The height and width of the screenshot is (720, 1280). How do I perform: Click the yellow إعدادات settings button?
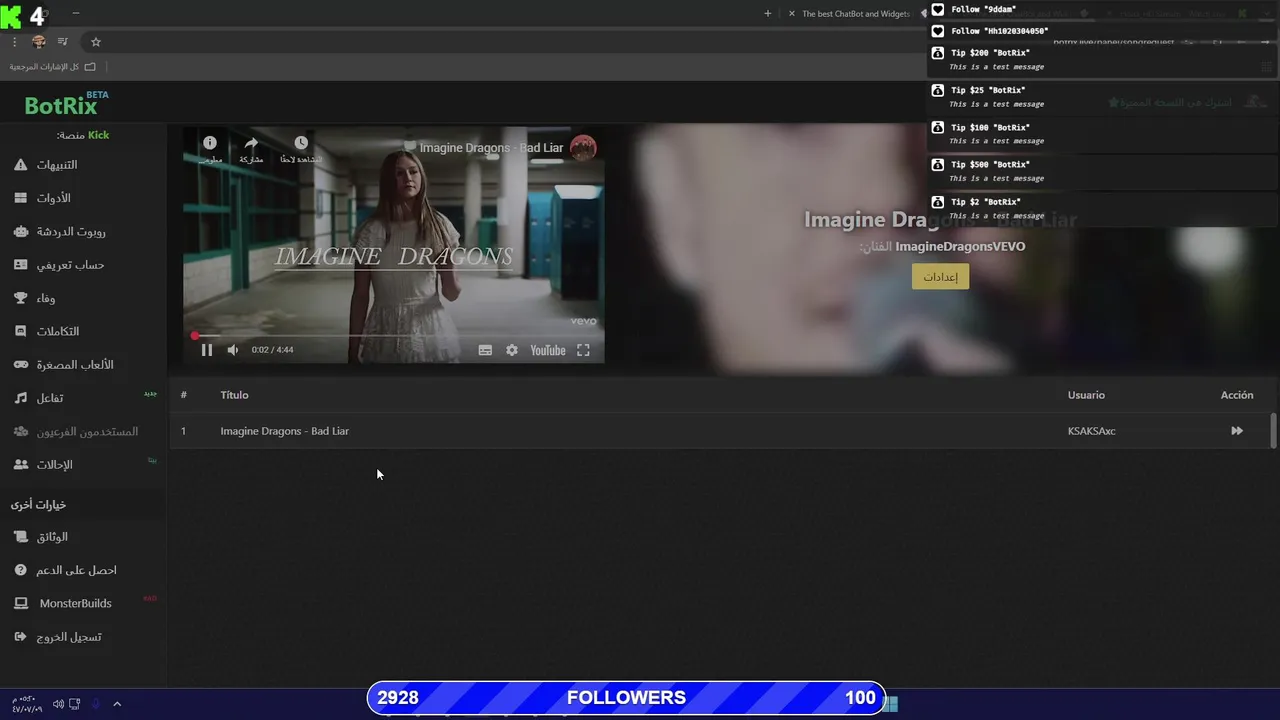[x=940, y=277]
